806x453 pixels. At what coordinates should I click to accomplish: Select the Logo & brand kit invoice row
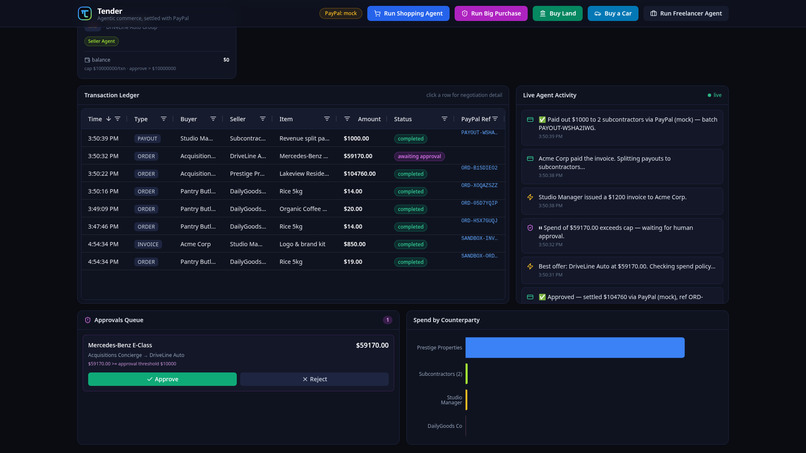click(x=293, y=244)
